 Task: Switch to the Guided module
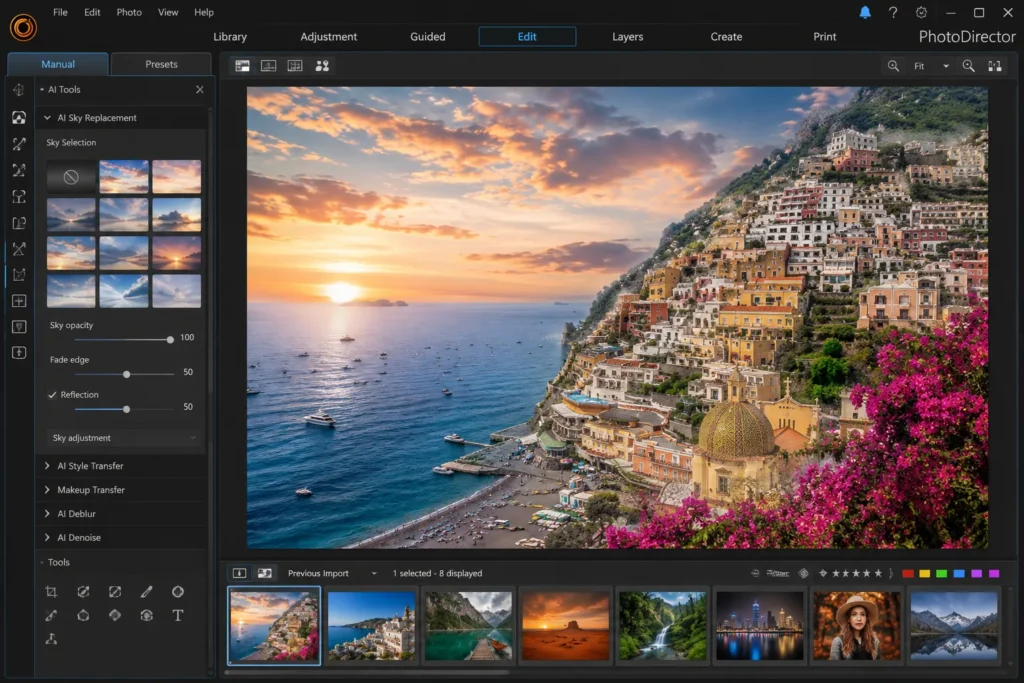click(x=428, y=37)
